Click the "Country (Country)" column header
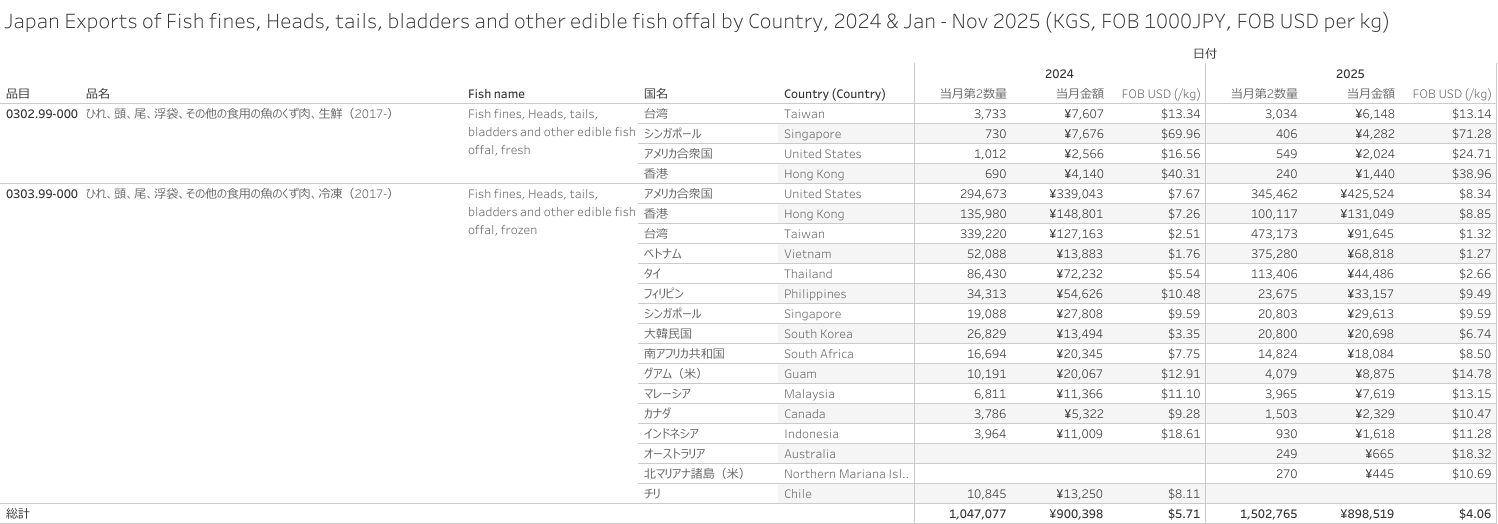The width and height of the screenshot is (1498, 524). click(x=834, y=94)
